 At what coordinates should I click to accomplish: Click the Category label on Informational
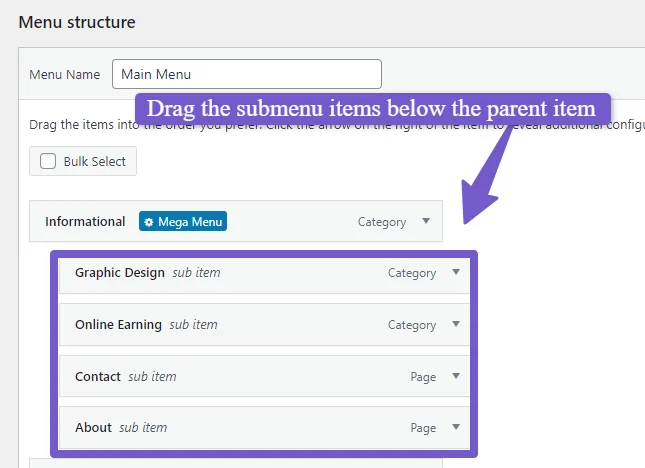382,222
